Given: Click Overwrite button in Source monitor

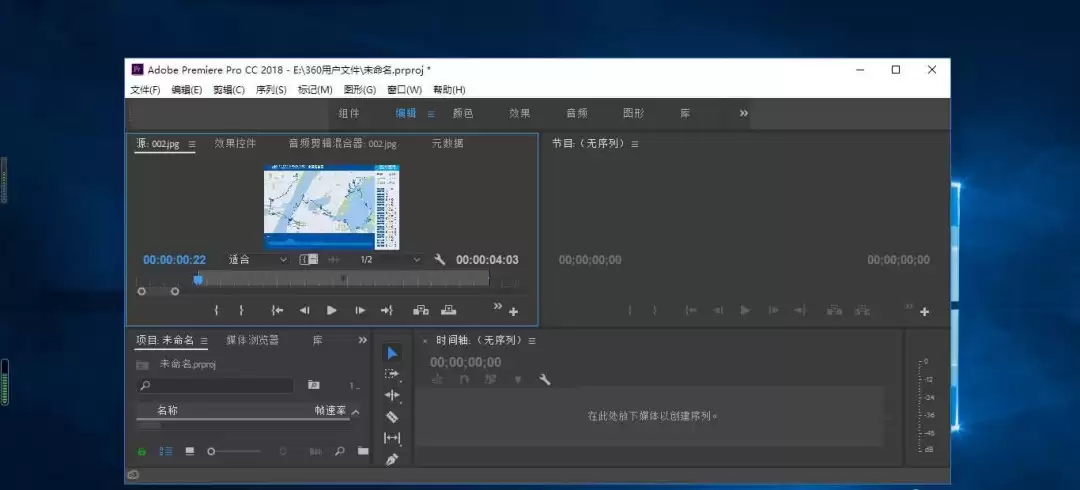Looking at the screenshot, I should (448, 310).
